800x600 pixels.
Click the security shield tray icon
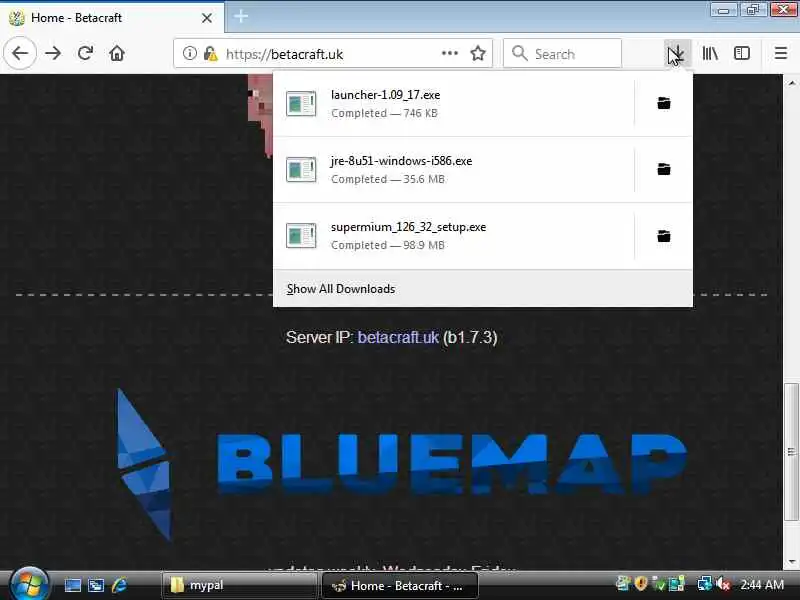[x=641, y=583]
